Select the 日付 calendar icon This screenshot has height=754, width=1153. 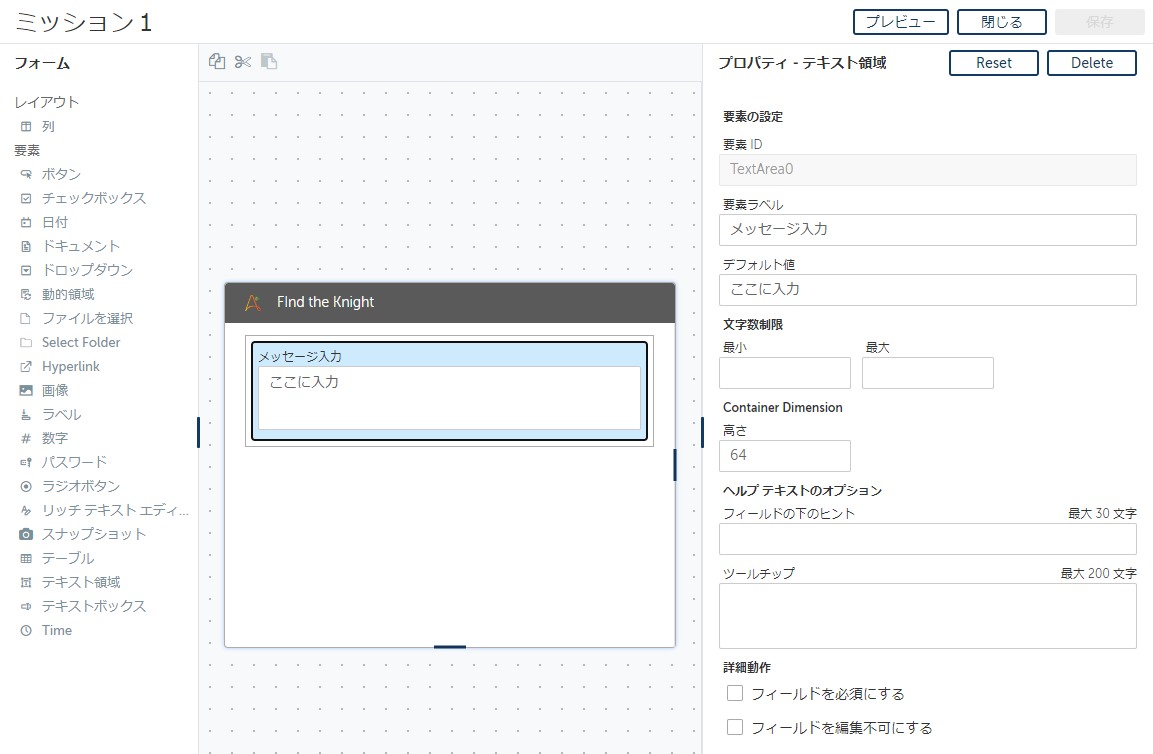[26, 222]
